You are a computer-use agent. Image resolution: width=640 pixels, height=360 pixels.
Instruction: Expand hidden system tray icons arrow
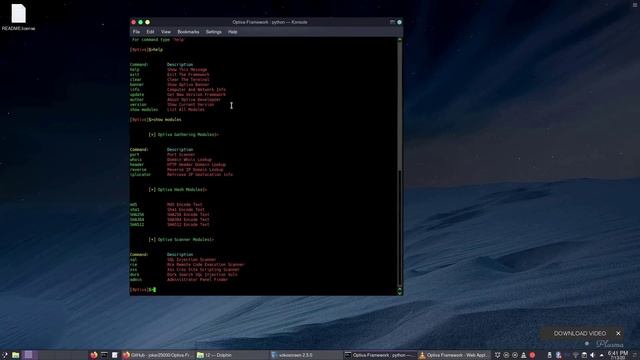point(602,355)
